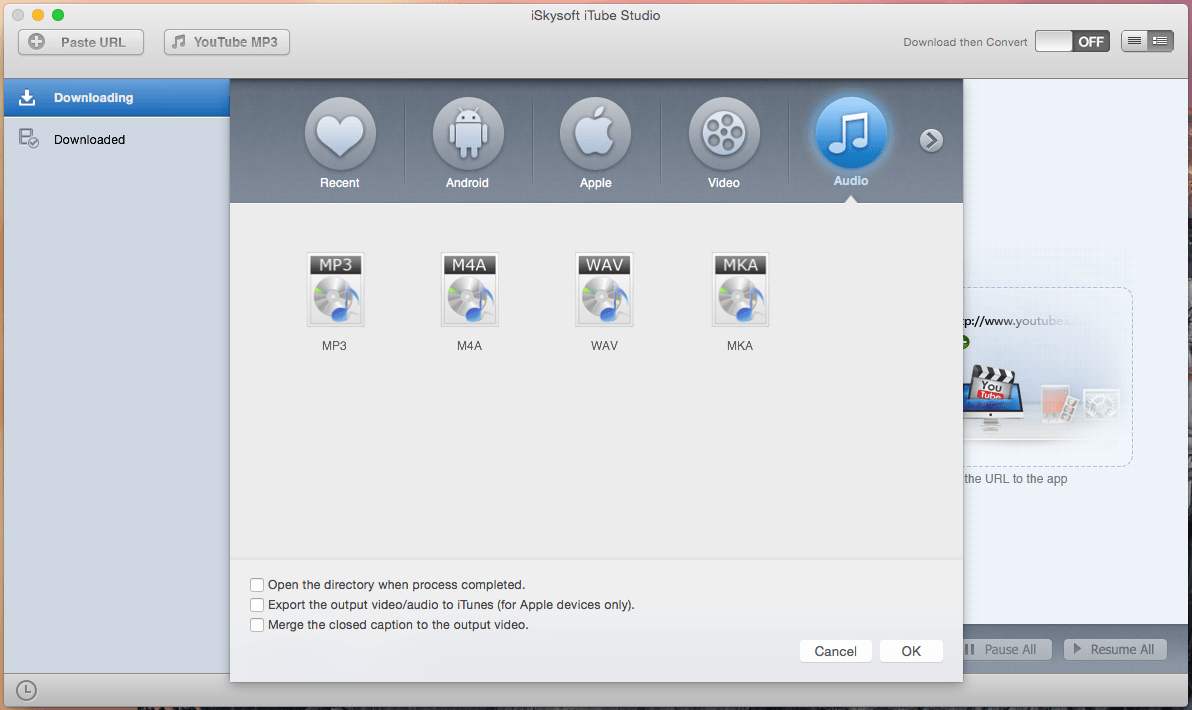The height and width of the screenshot is (710, 1192).
Task: Enable Open the directory when process completed
Action: click(257, 585)
